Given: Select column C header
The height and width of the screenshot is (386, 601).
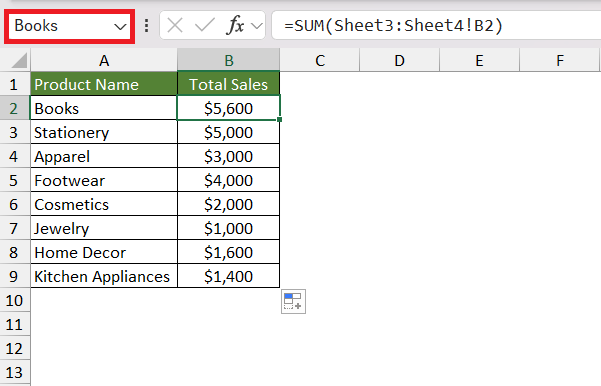Looking at the screenshot, I should pos(320,60).
